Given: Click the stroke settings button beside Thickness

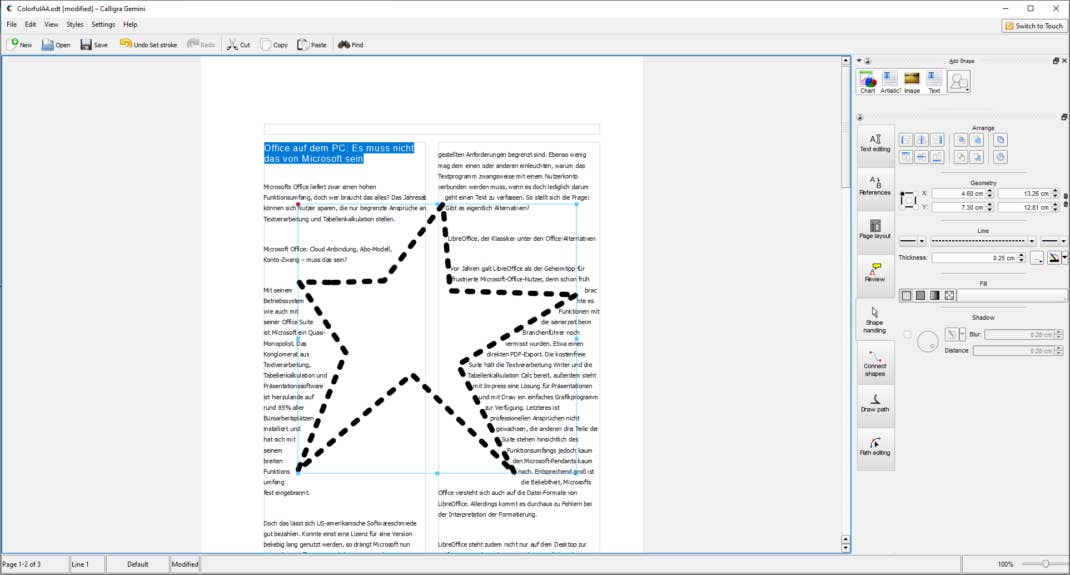Looking at the screenshot, I should [1037, 258].
